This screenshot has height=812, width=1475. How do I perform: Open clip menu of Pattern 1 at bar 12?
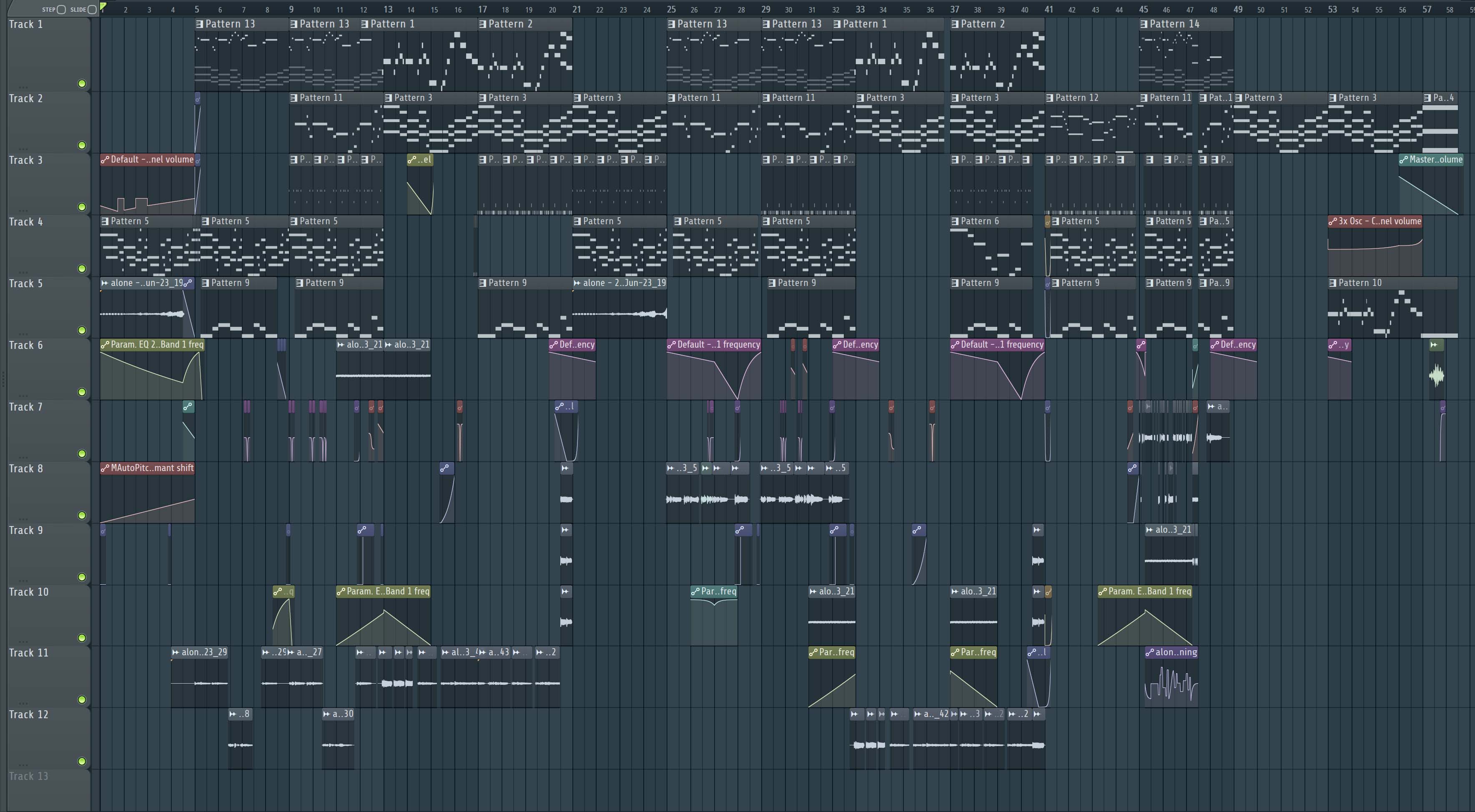365,24
